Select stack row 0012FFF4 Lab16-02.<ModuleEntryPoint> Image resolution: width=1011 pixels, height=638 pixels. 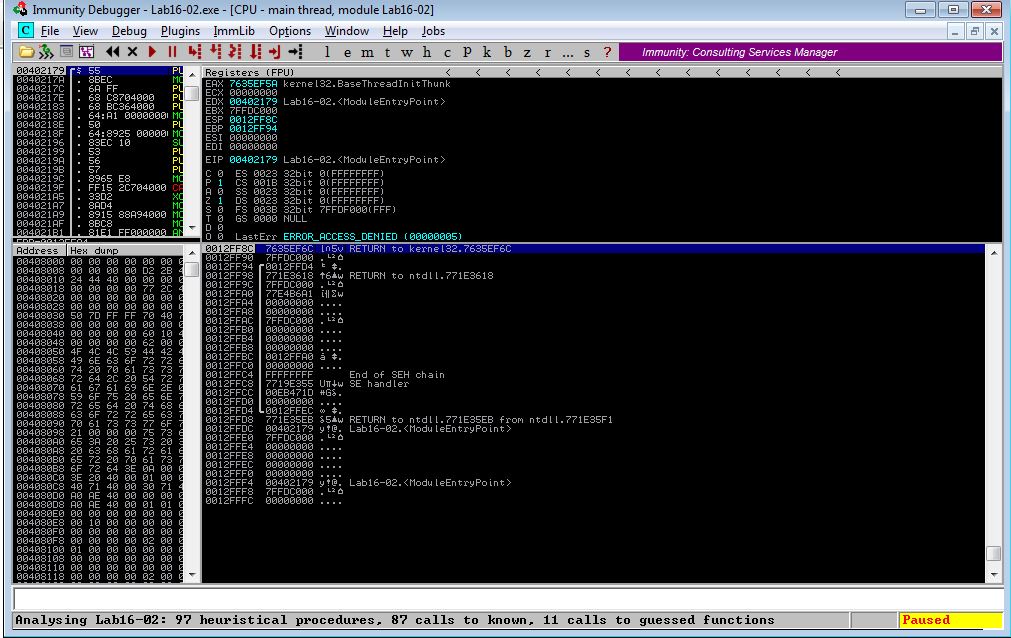[x=594, y=483]
